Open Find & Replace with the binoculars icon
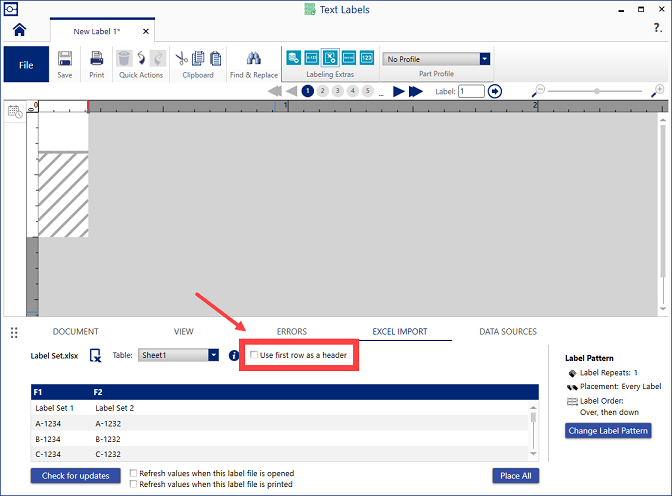This screenshot has height=496, width=672. [x=254, y=61]
